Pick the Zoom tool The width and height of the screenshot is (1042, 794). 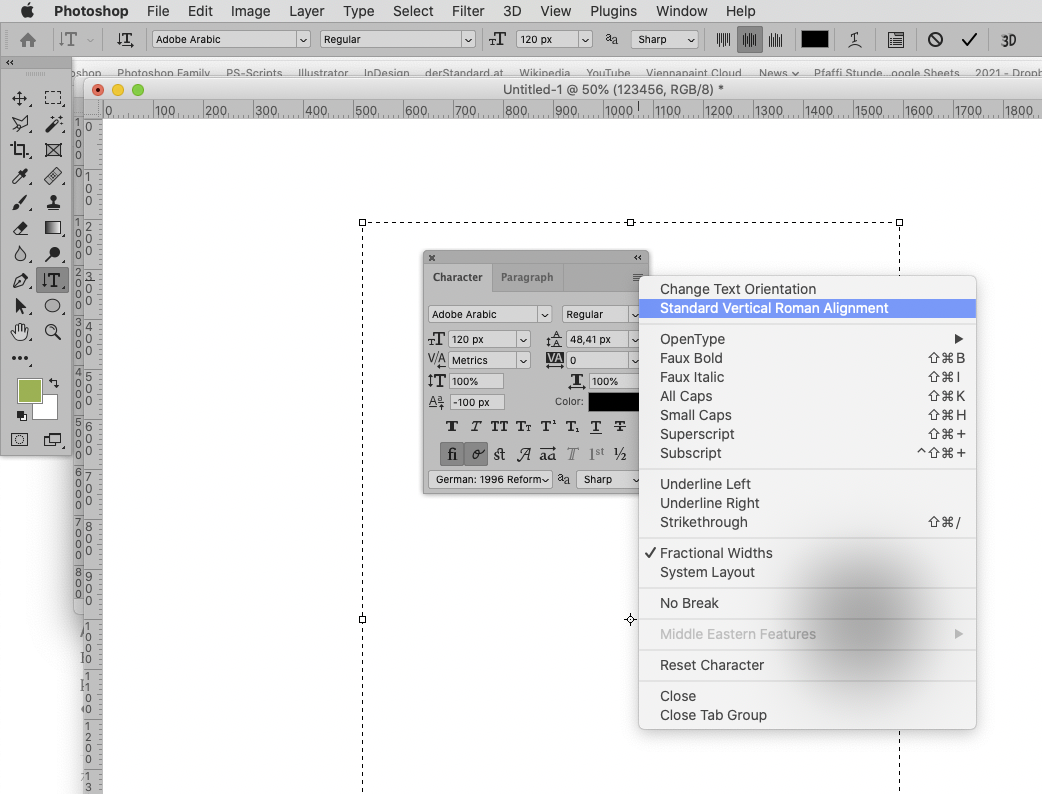pos(53,332)
